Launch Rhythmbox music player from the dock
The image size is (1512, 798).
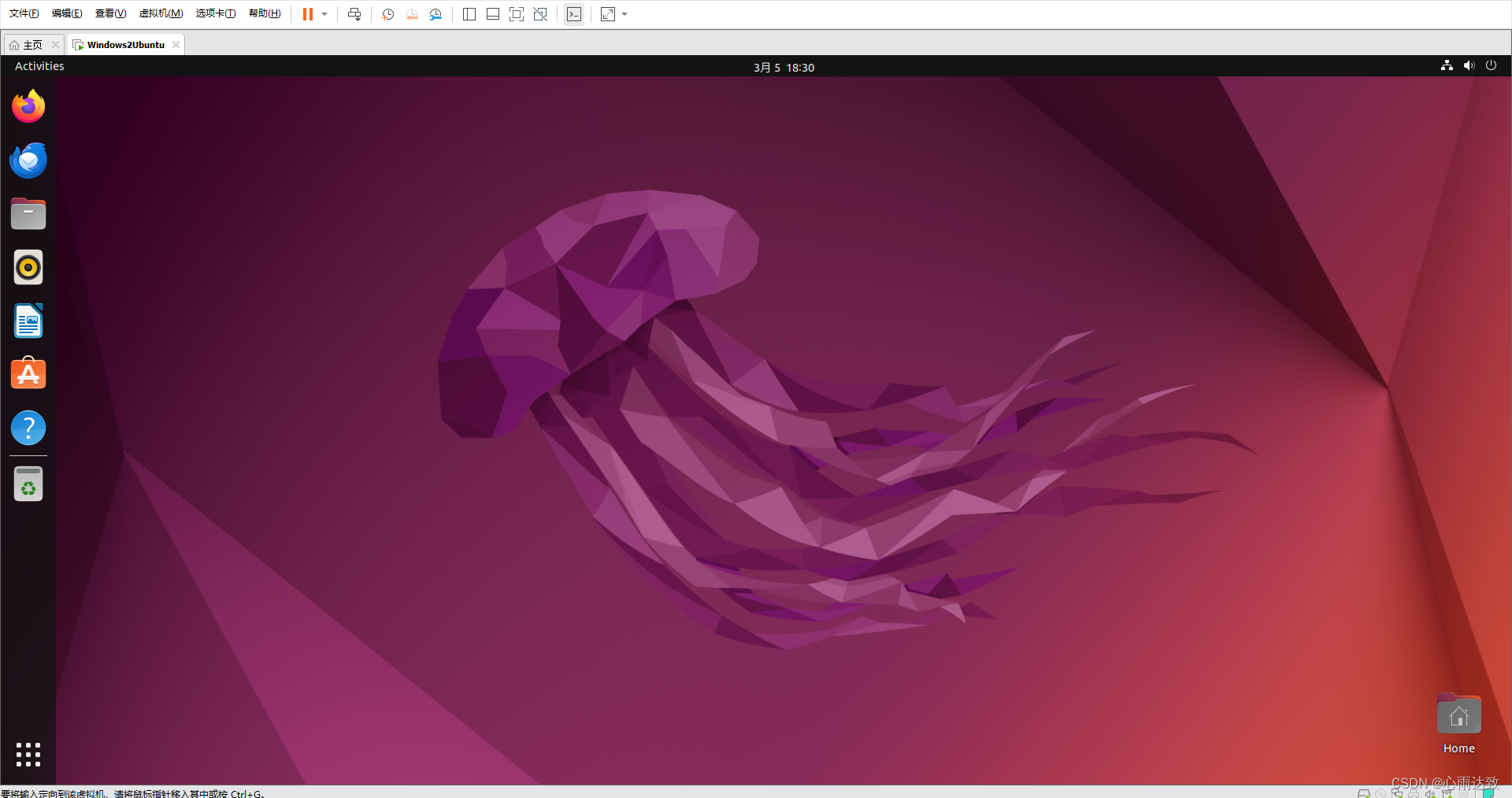coord(28,267)
